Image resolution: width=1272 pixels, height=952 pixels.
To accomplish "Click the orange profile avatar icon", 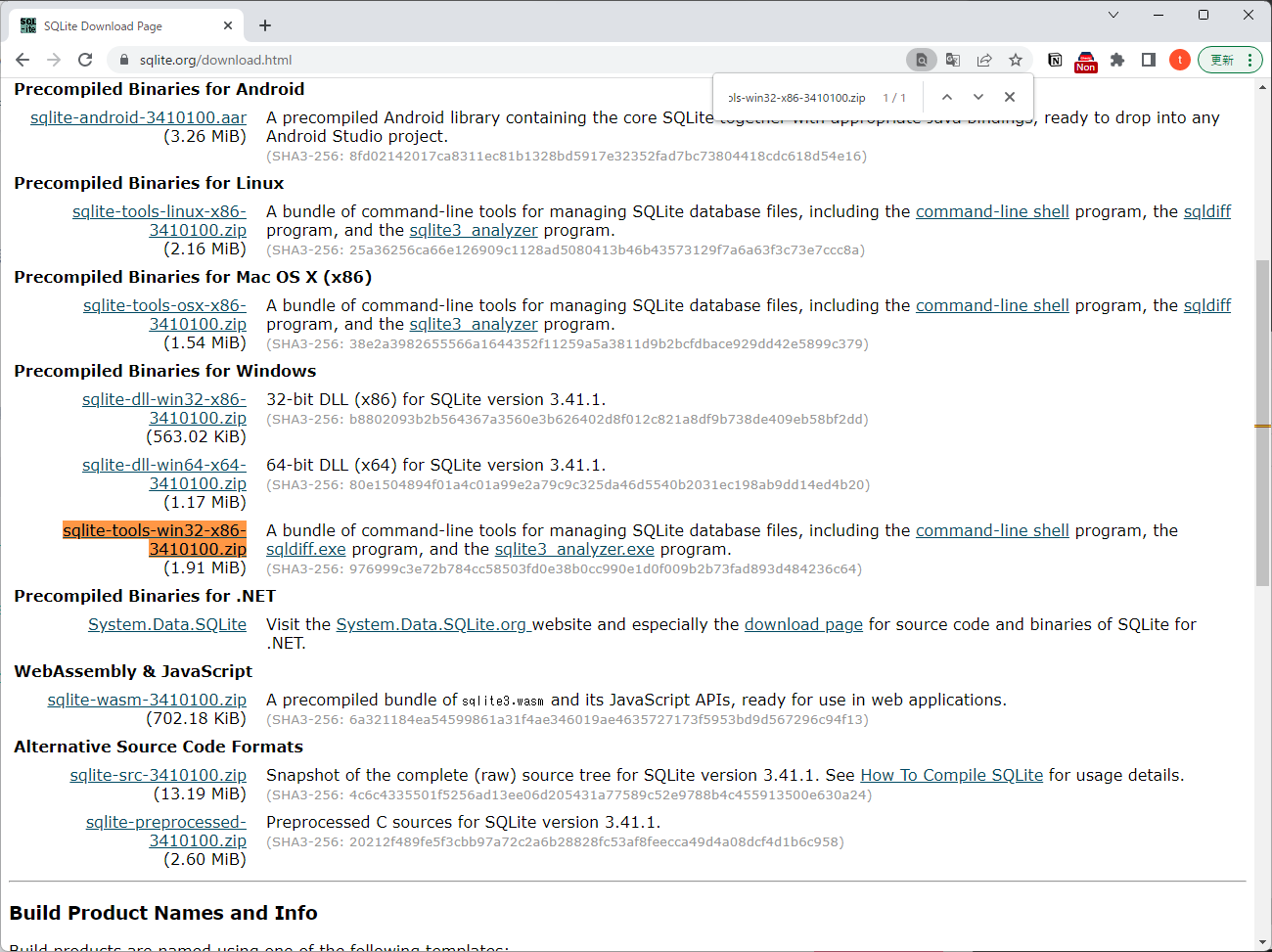I will point(1179,60).
